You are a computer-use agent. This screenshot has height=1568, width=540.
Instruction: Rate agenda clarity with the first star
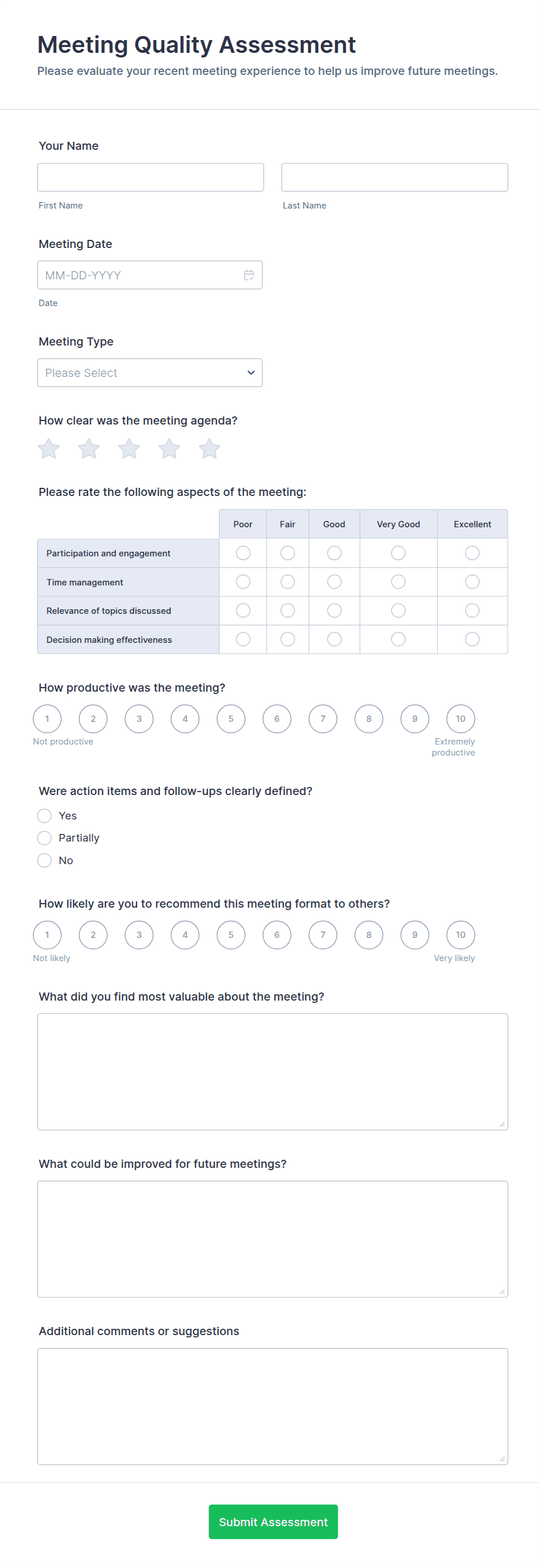tap(49, 448)
